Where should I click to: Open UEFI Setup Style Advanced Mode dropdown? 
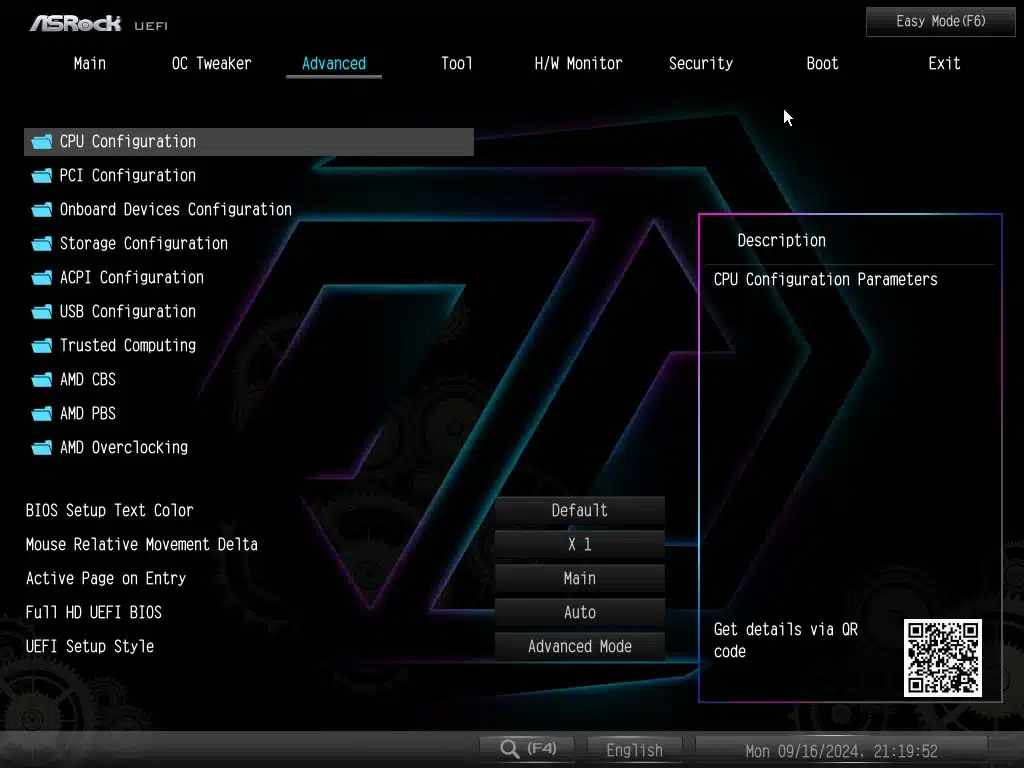pyautogui.click(x=579, y=646)
